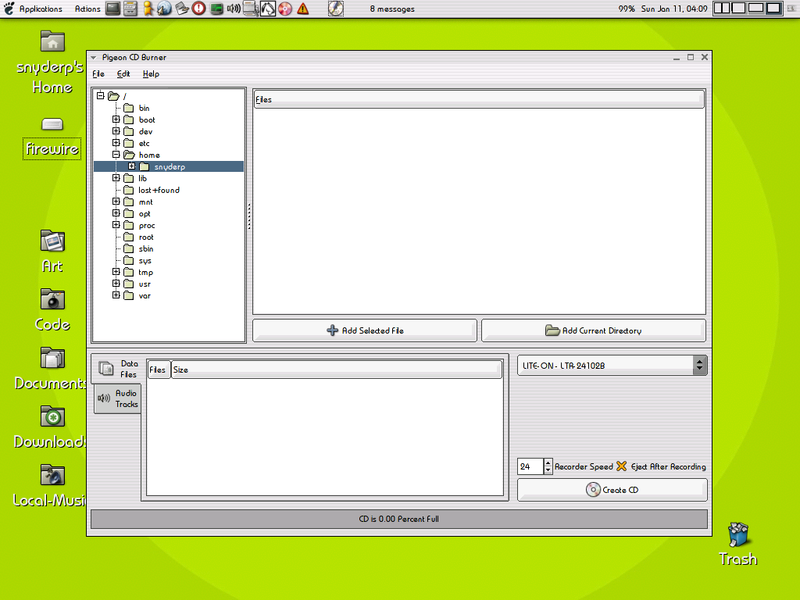
Task: Launch the black-and-white horse icon application
Action: click(x=268, y=9)
